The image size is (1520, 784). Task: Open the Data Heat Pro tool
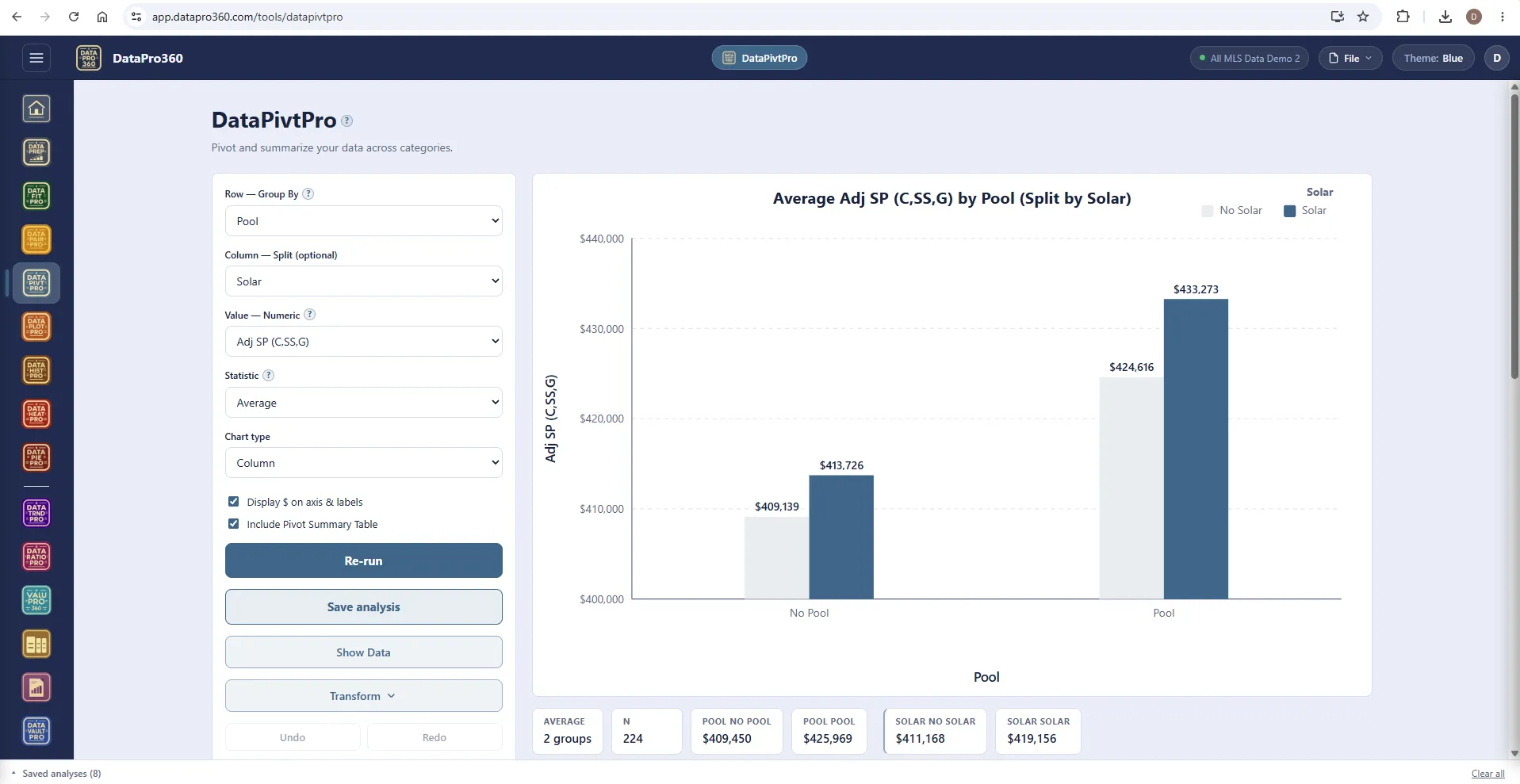pyautogui.click(x=36, y=414)
